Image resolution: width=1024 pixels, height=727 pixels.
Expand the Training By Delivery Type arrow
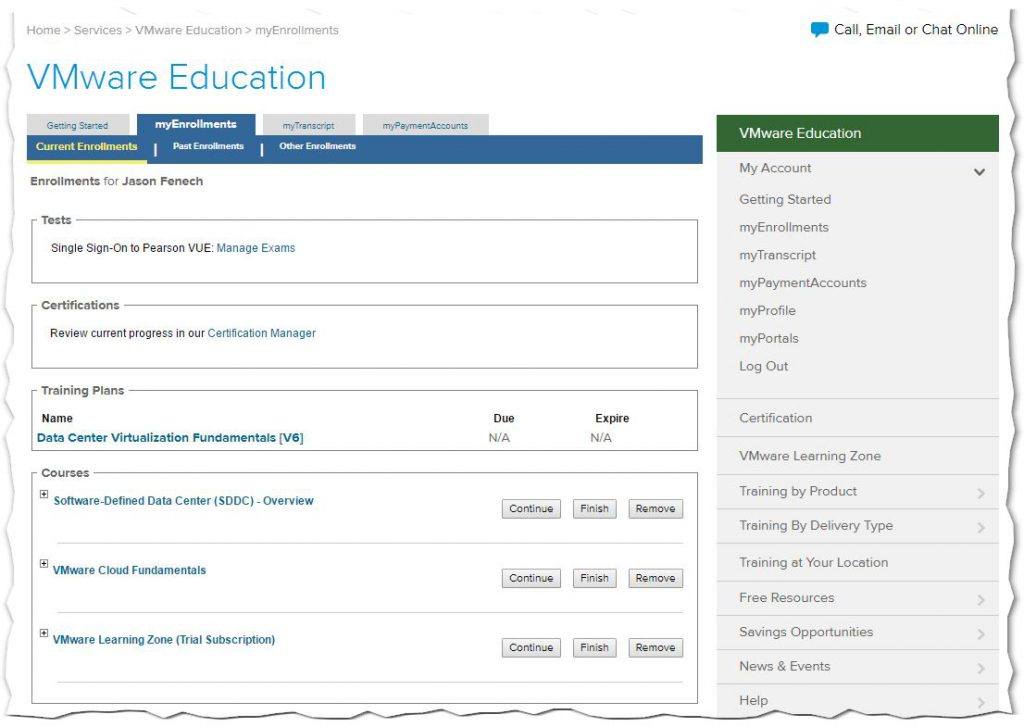pos(981,527)
